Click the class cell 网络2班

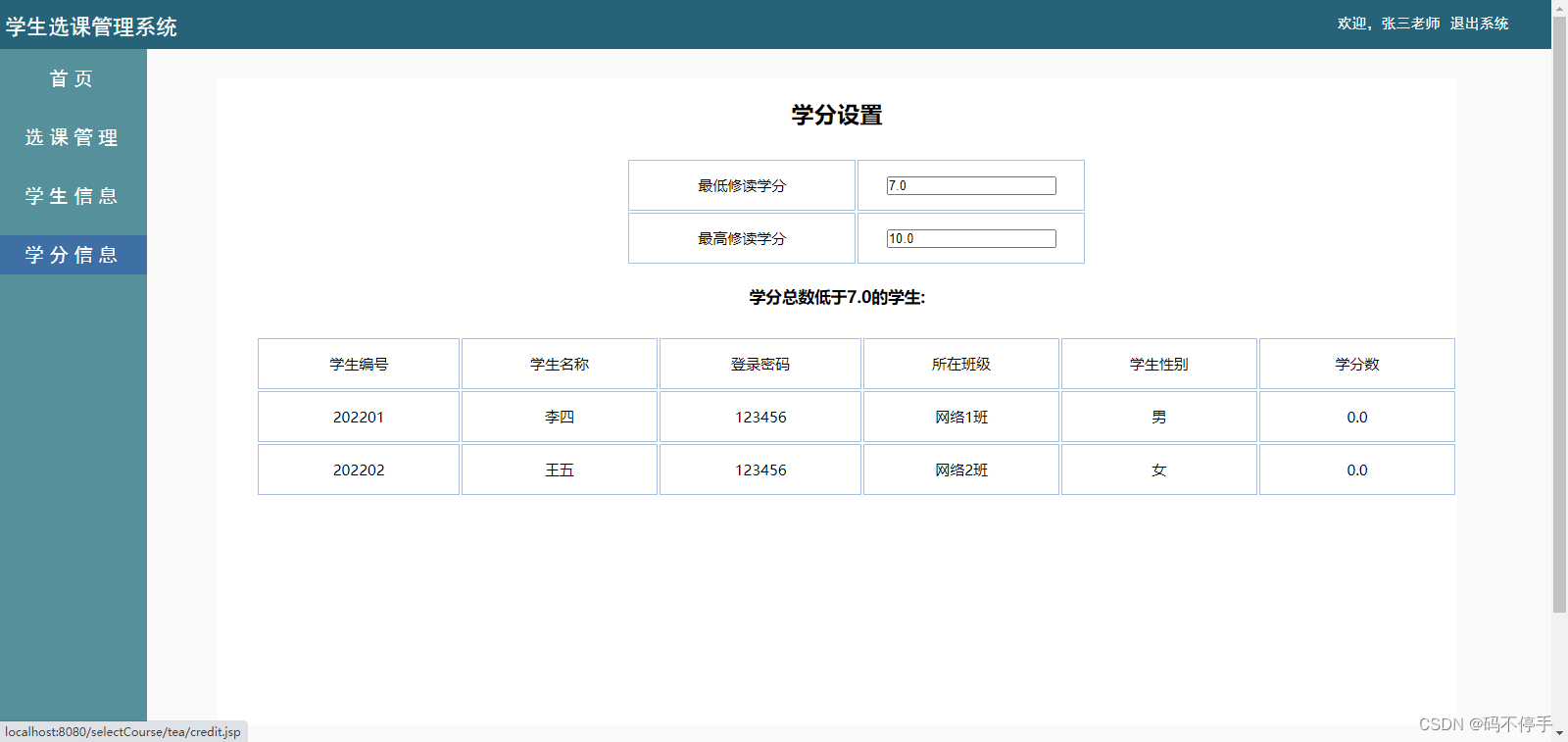tap(961, 470)
